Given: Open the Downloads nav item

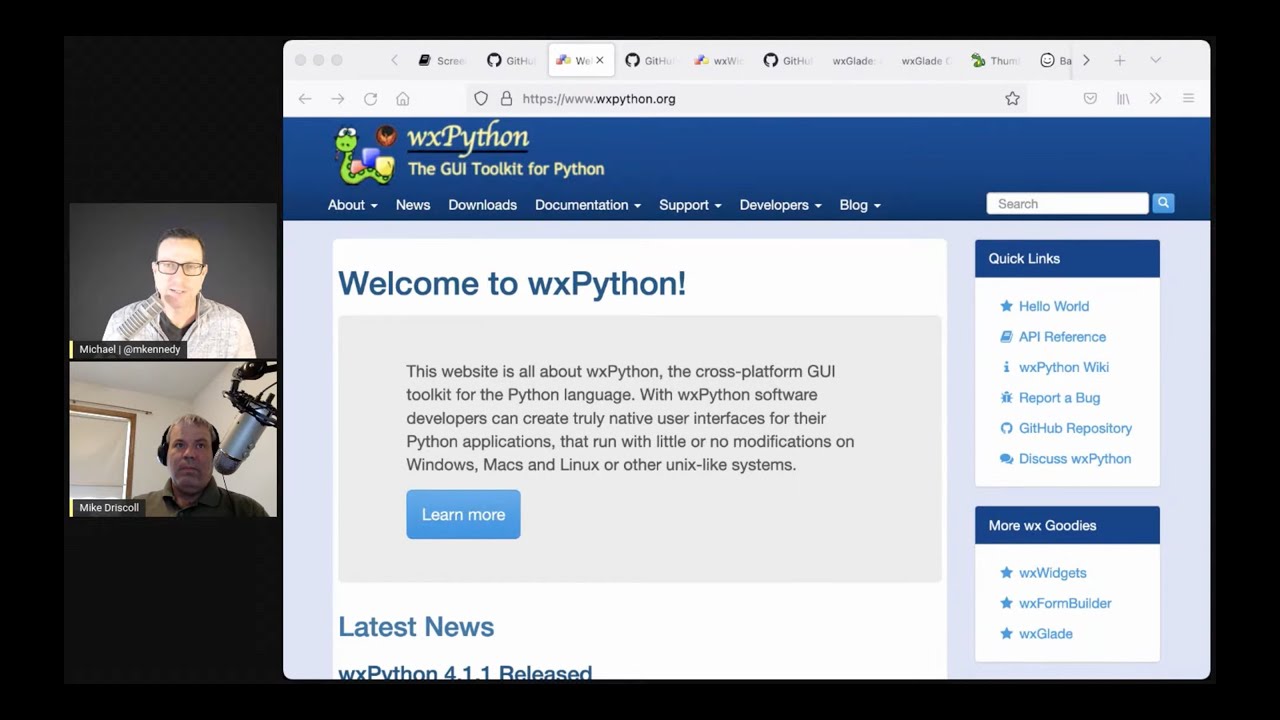Looking at the screenshot, I should (482, 205).
